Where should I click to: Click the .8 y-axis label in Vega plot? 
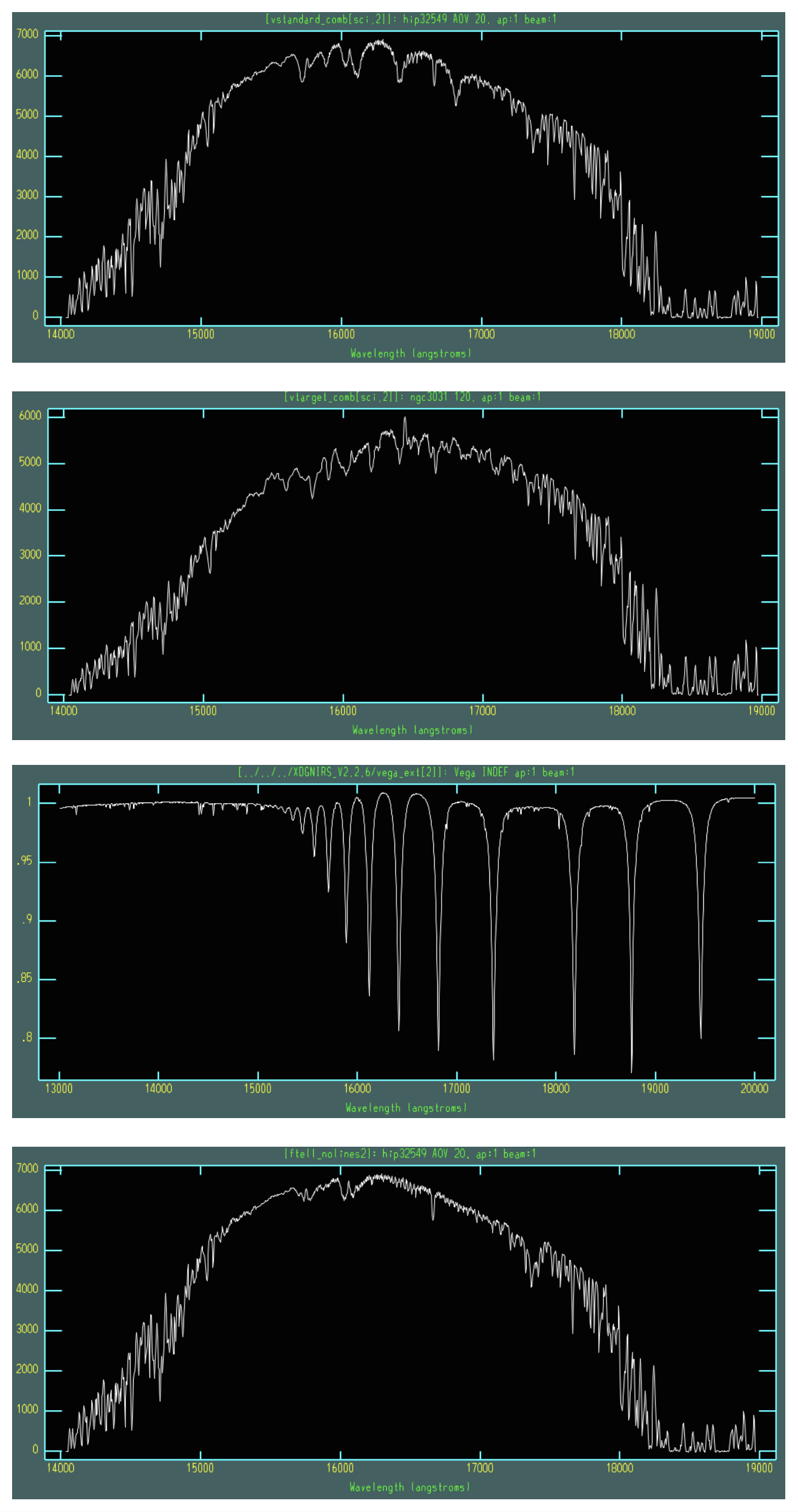[27, 1037]
